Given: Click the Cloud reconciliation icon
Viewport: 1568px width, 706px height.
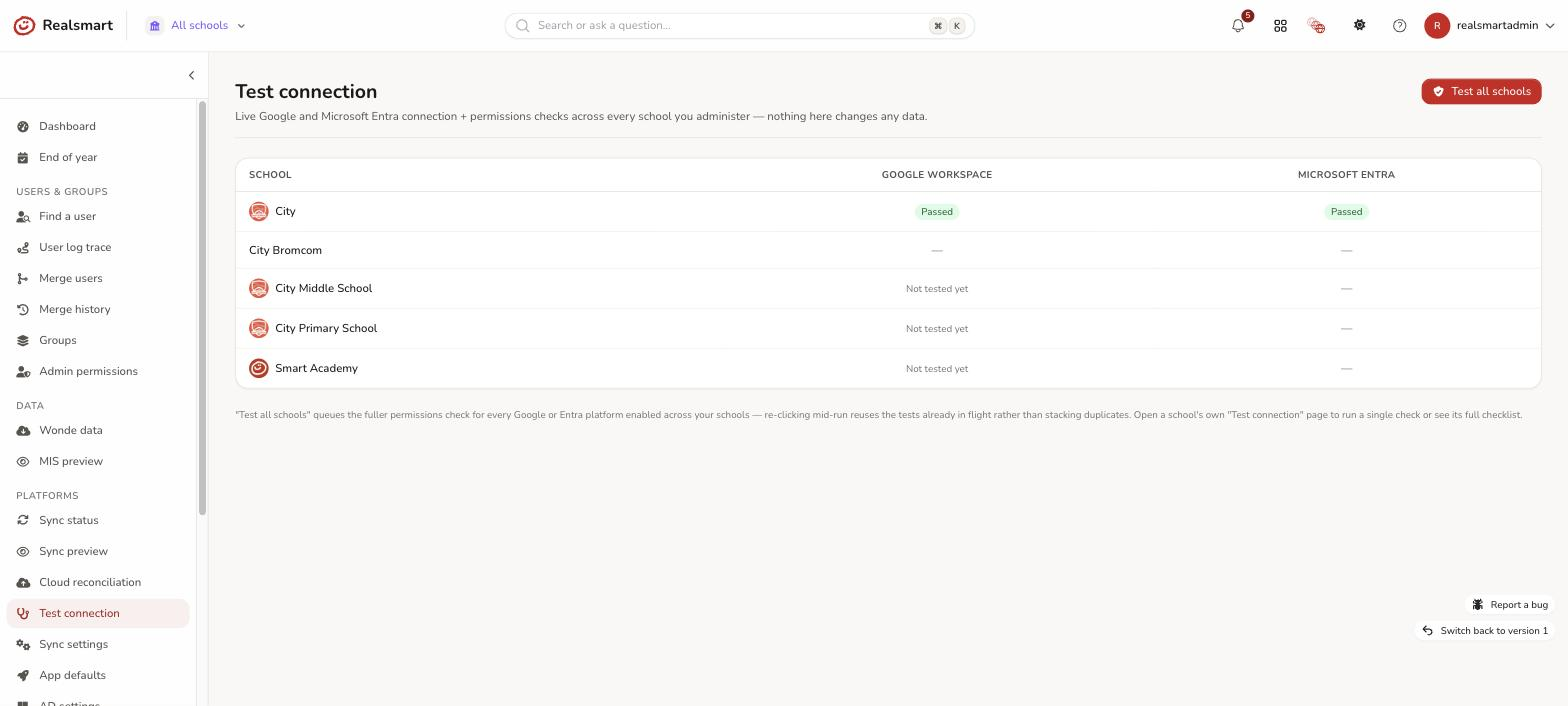Looking at the screenshot, I should point(23,582).
